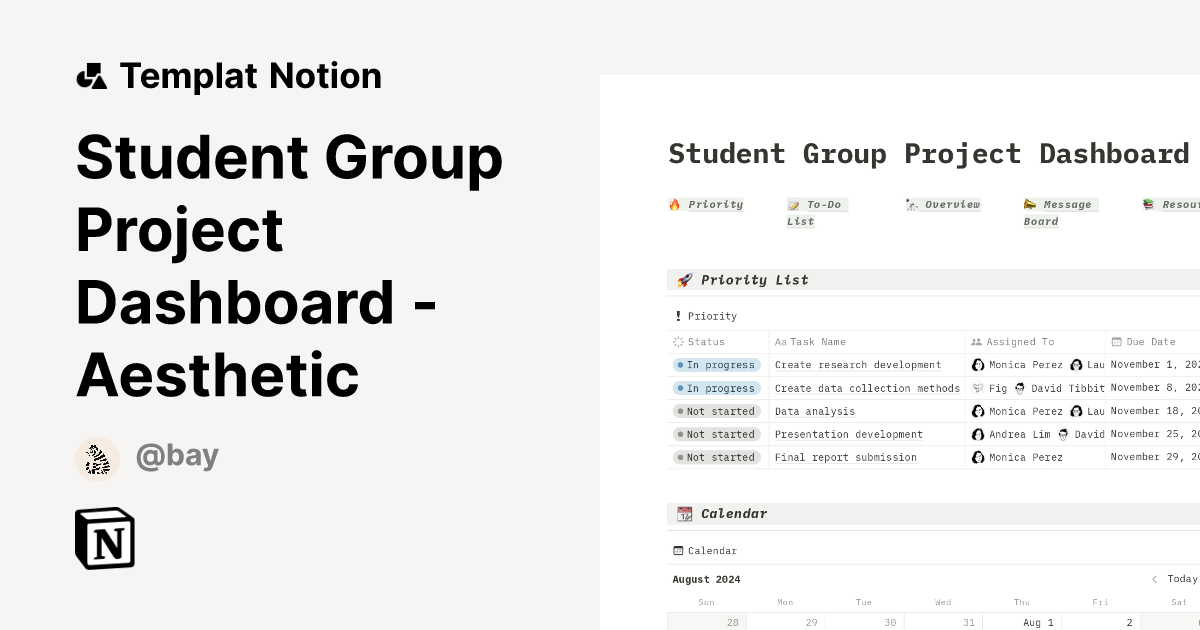Image resolution: width=1200 pixels, height=630 pixels.
Task: Click the previous month chevron in the calendar
Action: 1155,579
